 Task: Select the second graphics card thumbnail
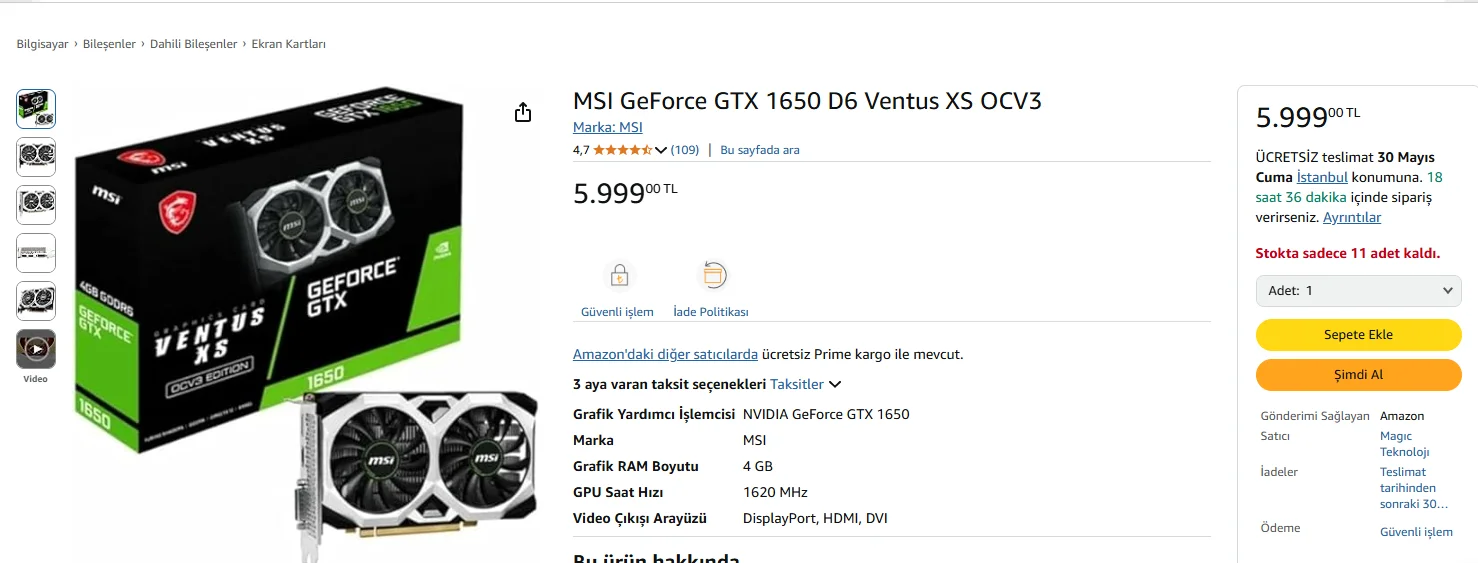[36, 157]
